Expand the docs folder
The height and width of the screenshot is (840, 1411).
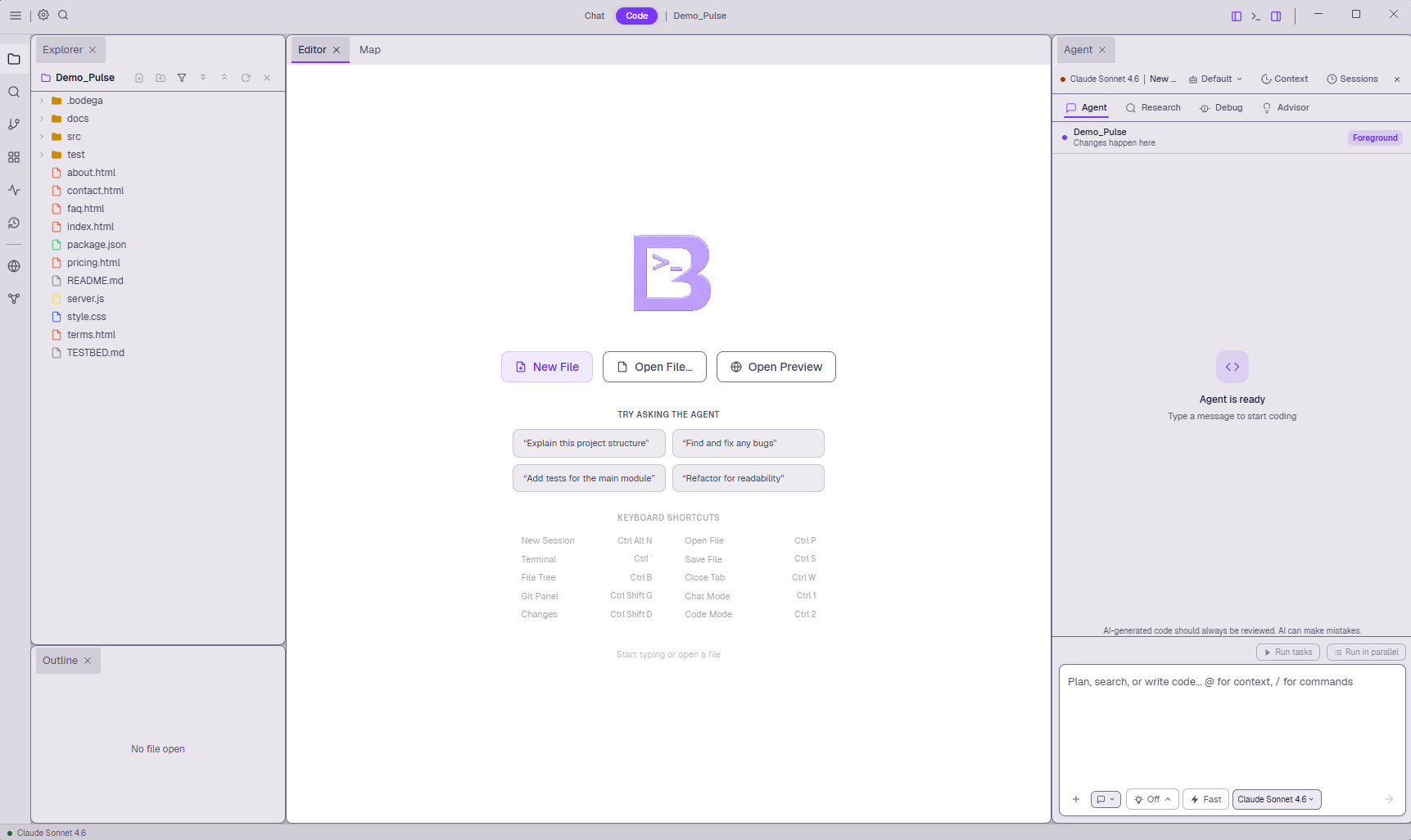pos(42,119)
